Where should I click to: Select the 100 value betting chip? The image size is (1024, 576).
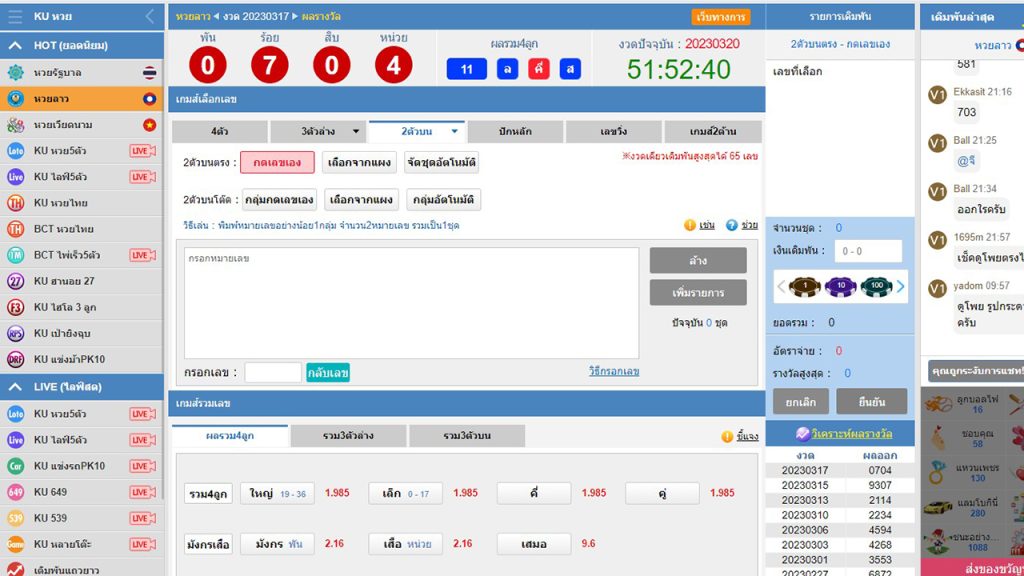tap(876, 286)
